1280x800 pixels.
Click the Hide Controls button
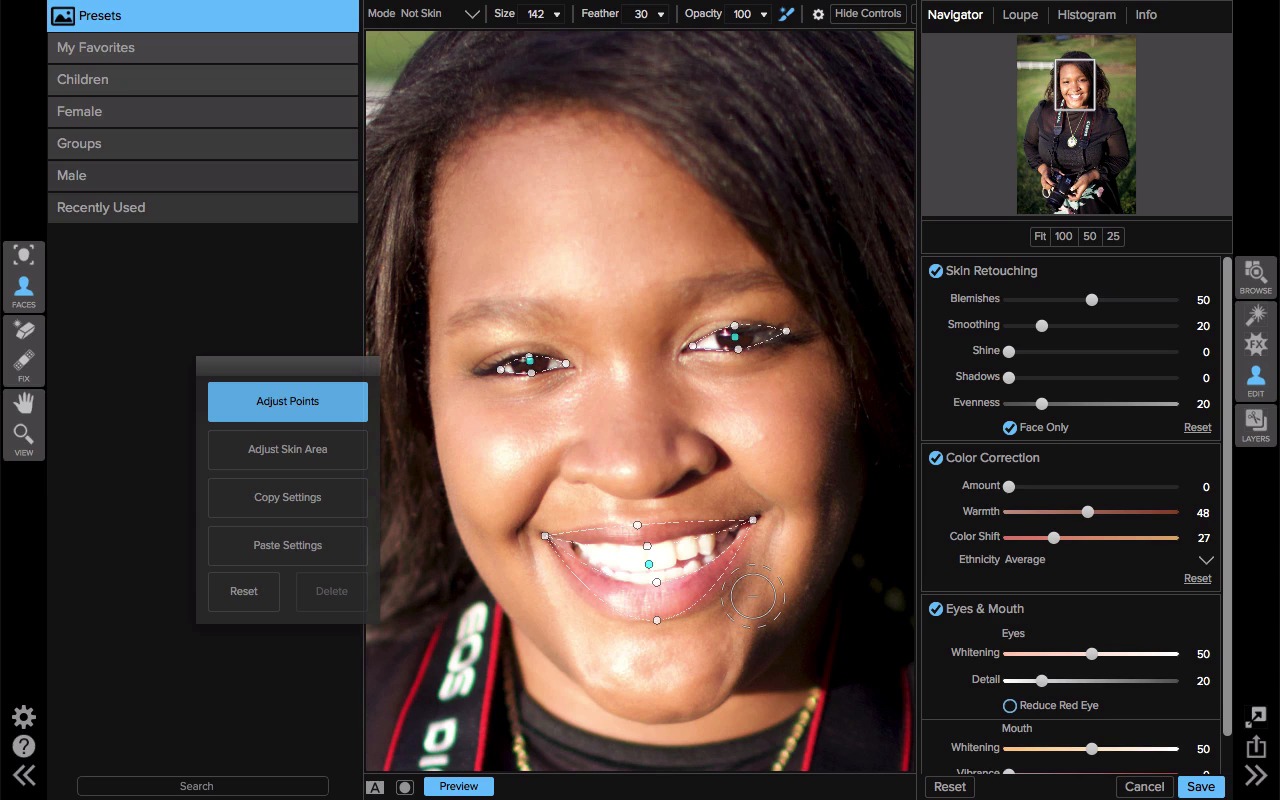[x=868, y=14]
